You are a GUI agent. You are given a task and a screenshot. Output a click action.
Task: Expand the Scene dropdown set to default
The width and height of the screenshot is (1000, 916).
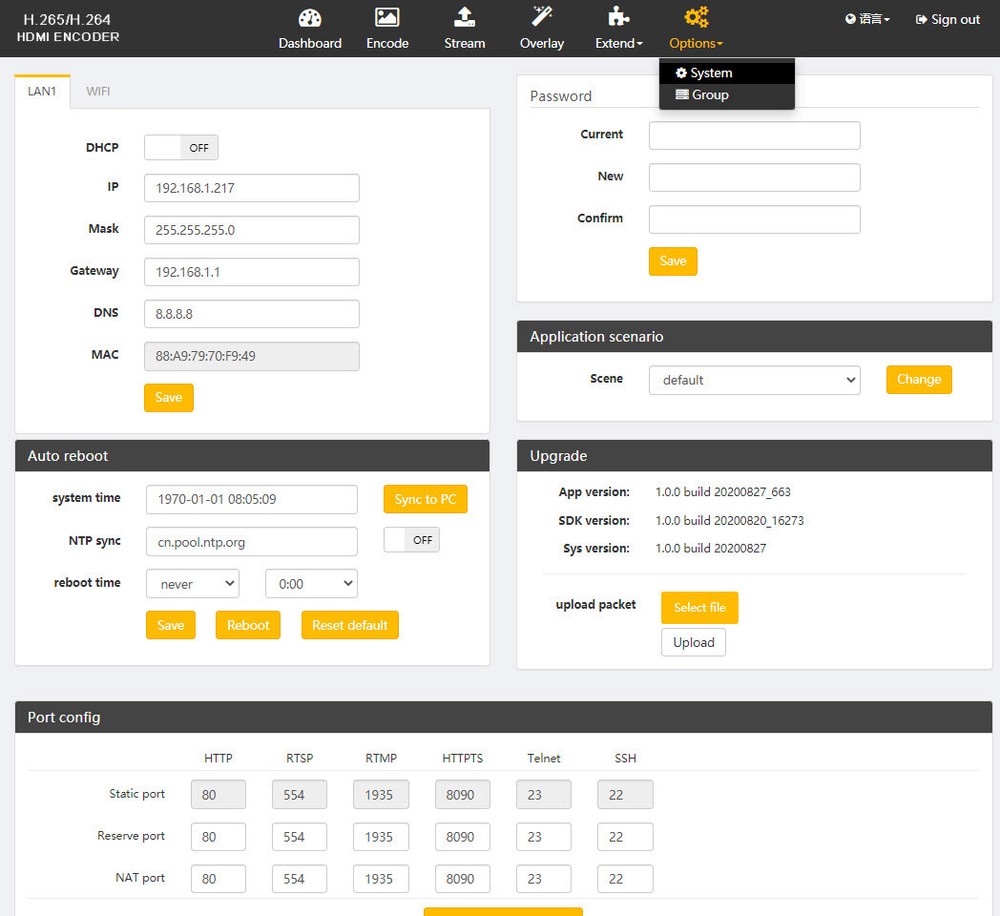754,380
